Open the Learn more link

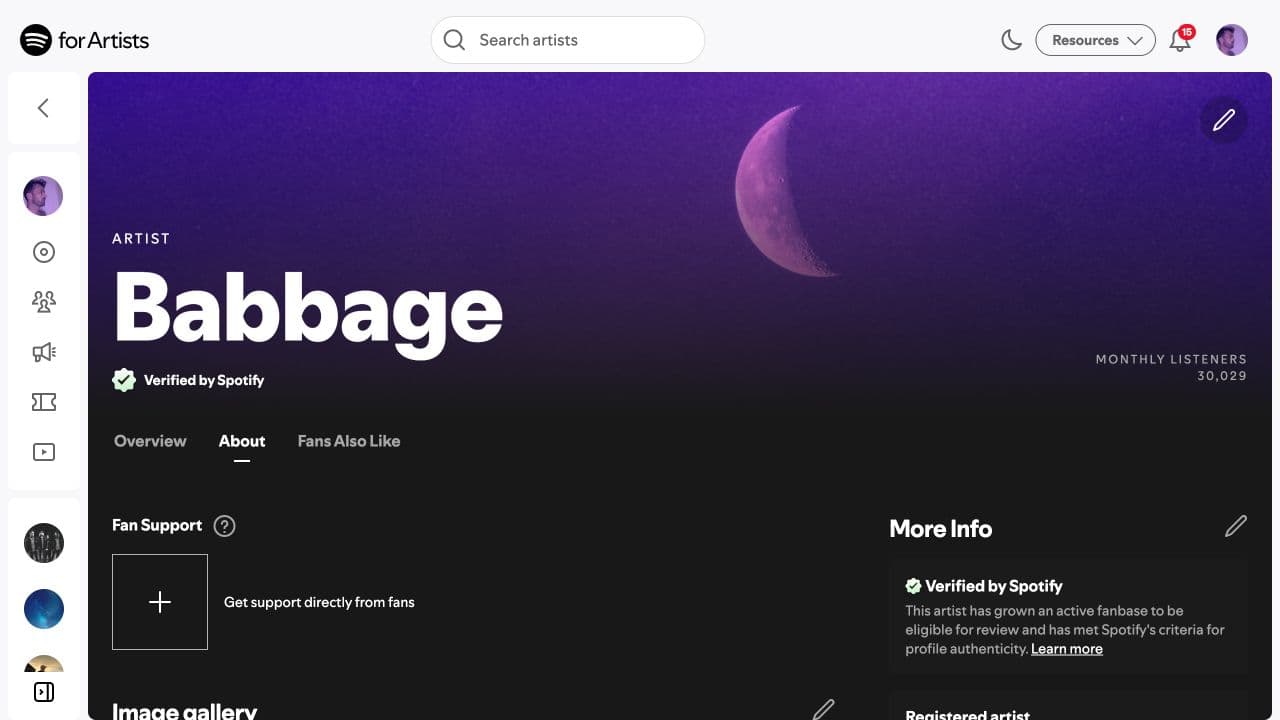(x=1067, y=649)
